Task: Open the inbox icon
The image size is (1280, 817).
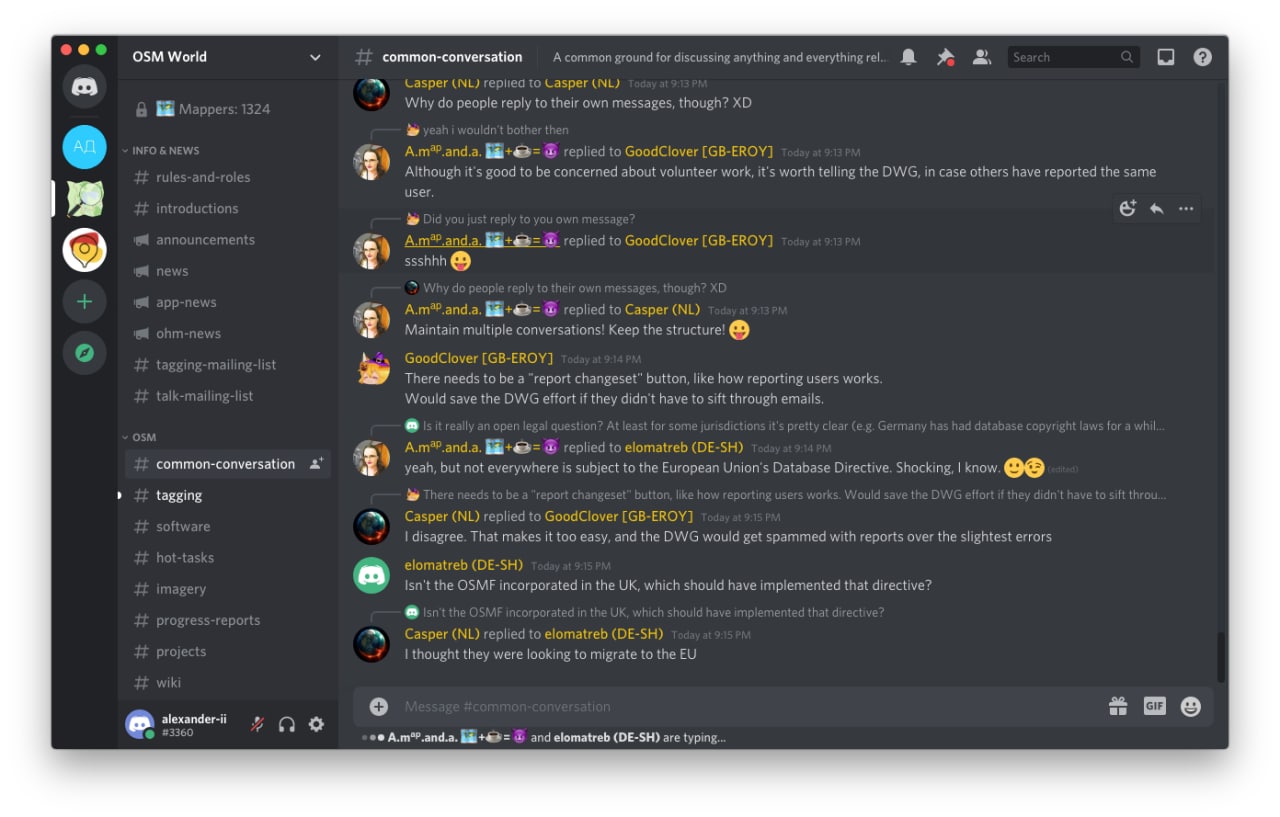Action: (1166, 57)
